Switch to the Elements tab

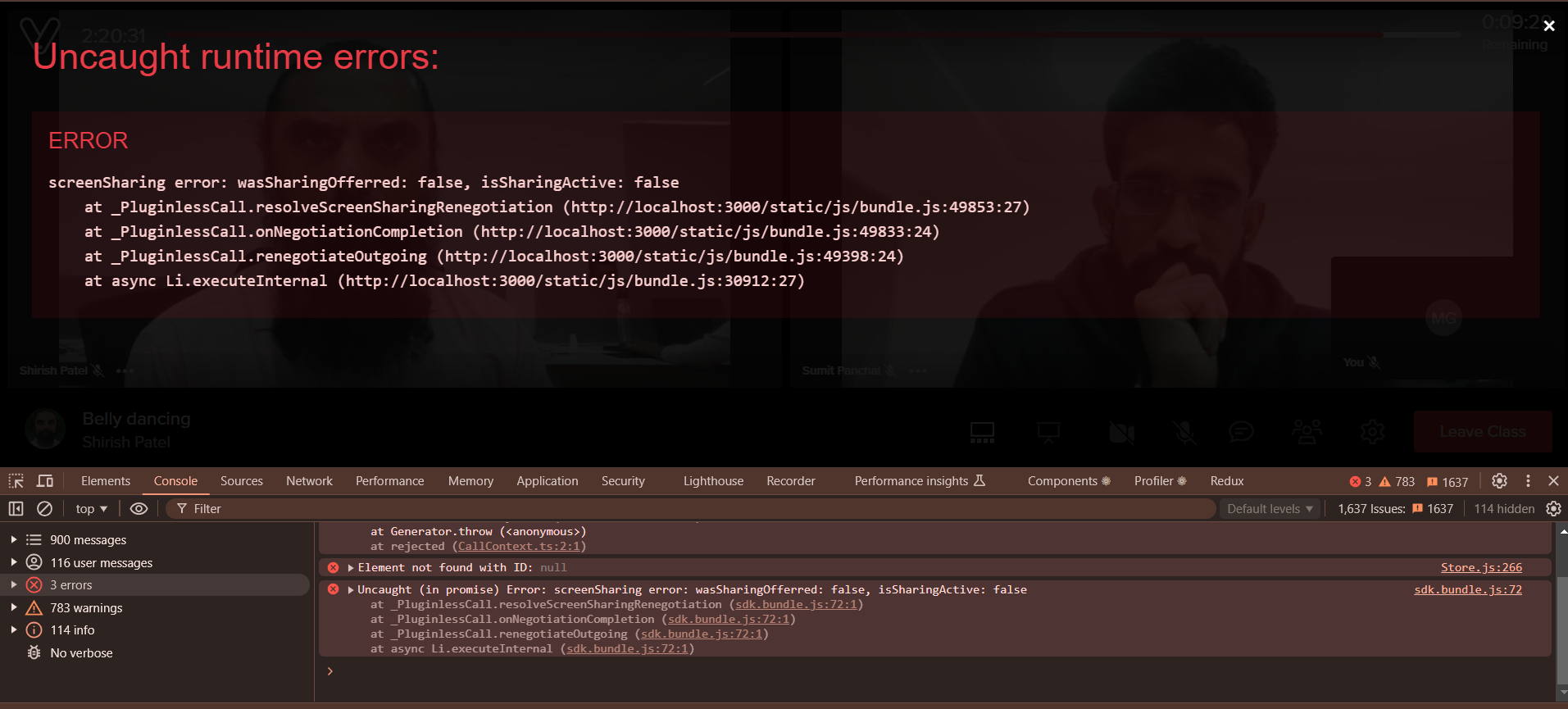pos(106,481)
